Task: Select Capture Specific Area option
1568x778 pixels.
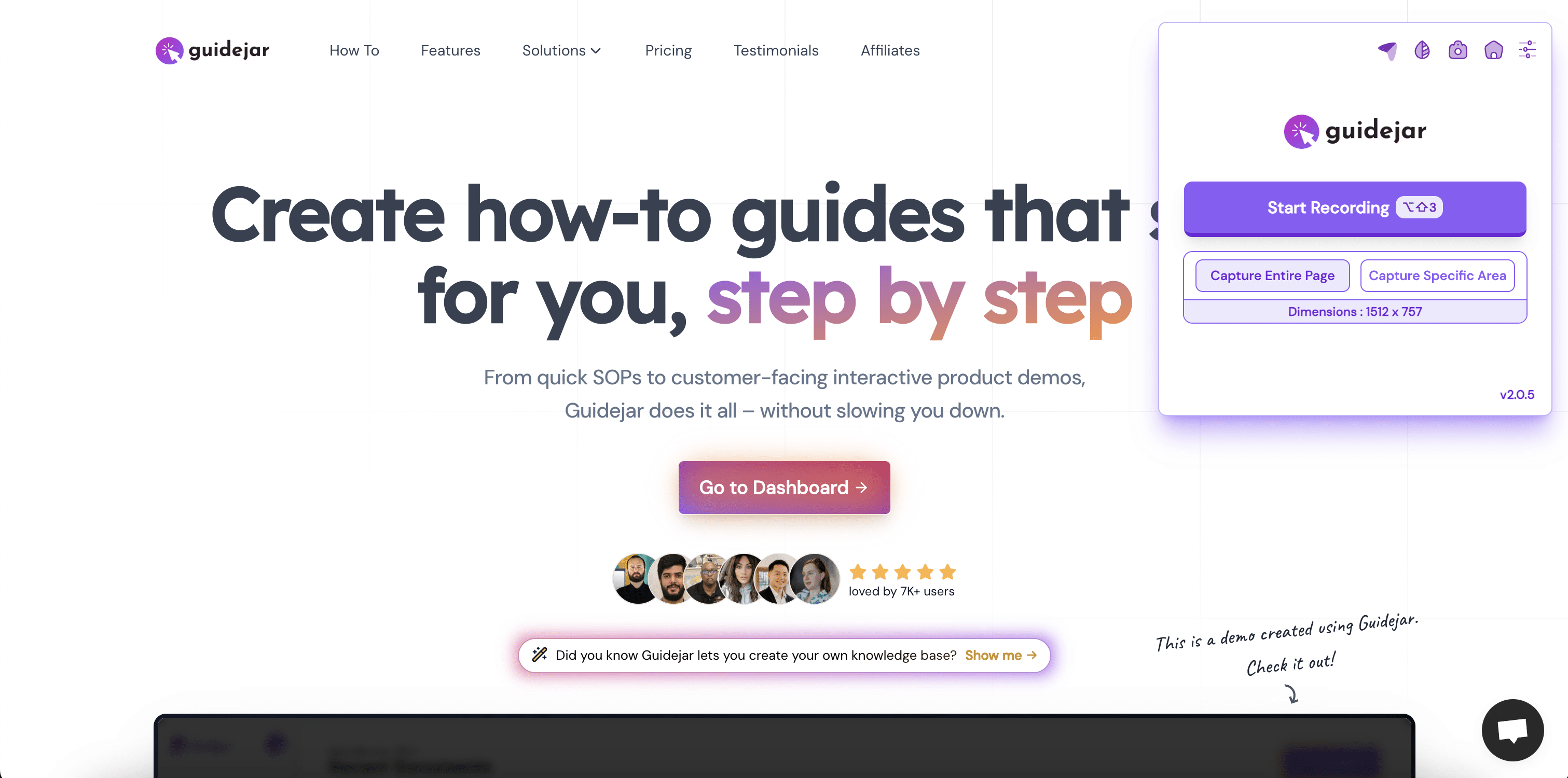Action: click(1437, 275)
